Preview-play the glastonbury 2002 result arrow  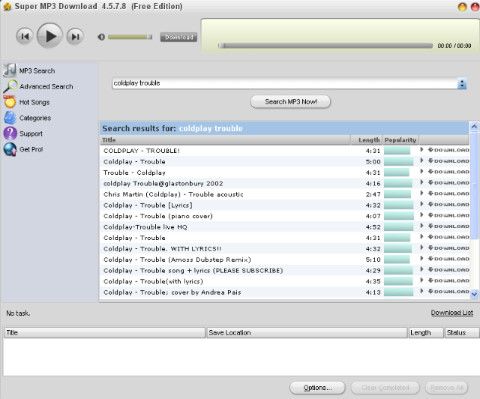click(422, 183)
